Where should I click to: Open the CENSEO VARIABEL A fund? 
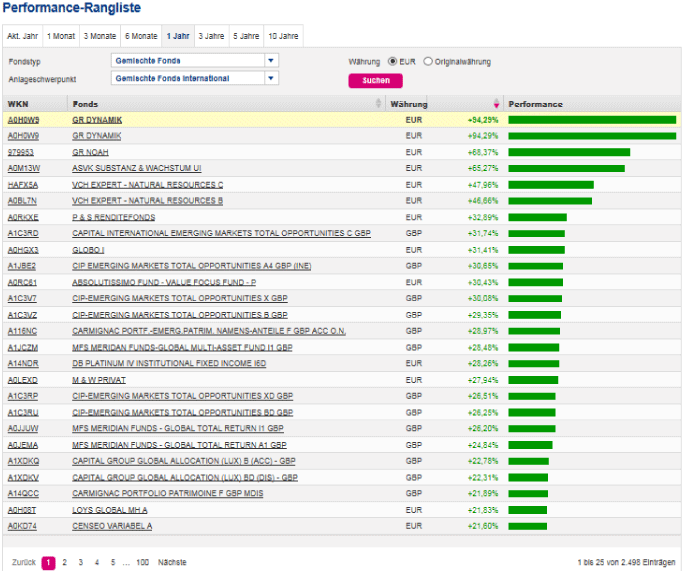point(112,525)
